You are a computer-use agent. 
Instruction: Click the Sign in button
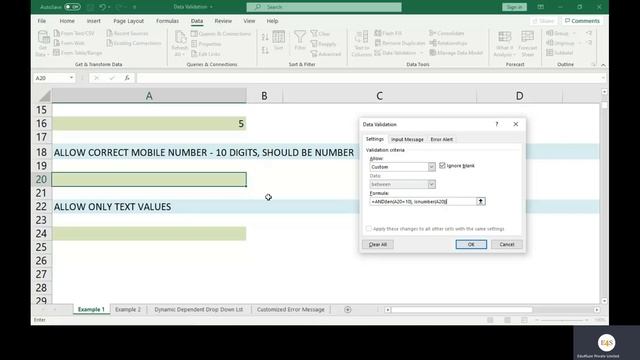[514, 7]
